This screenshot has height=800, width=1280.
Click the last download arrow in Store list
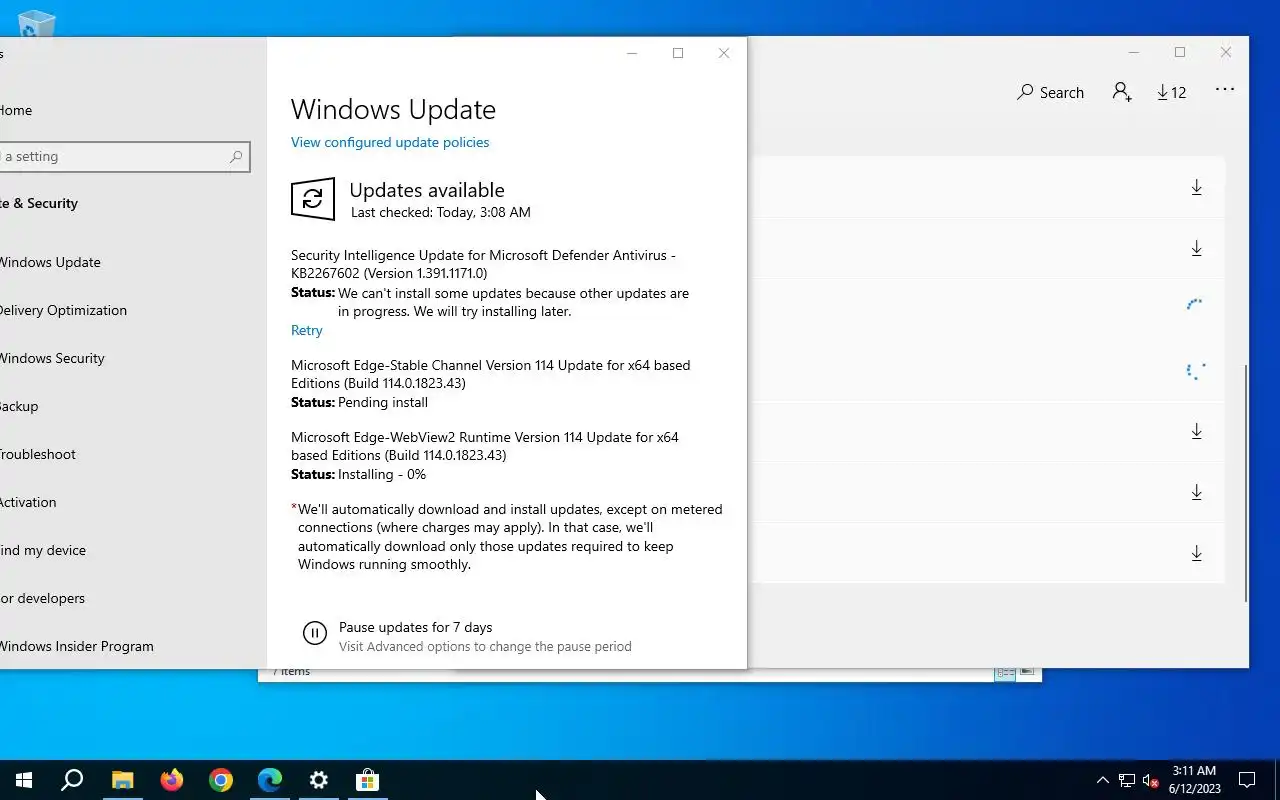(1196, 553)
